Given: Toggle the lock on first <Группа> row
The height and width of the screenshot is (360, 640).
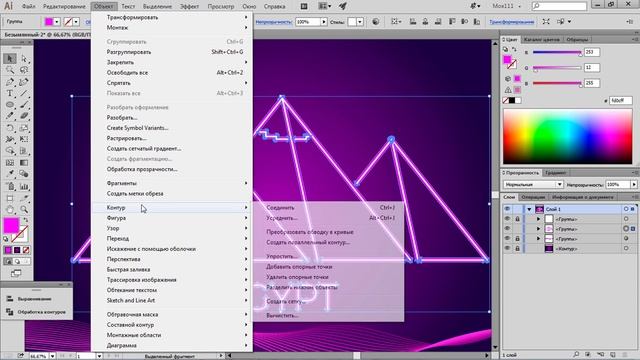Looking at the screenshot, I should point(518,219).
